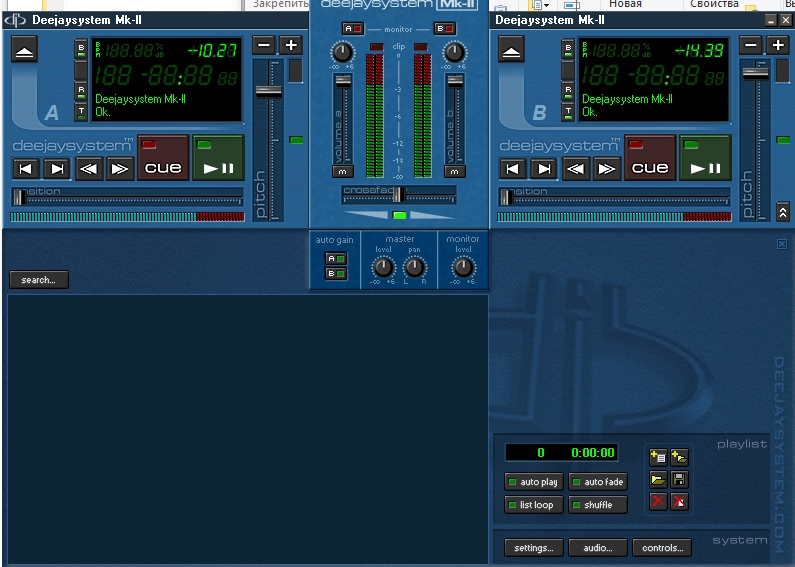Image resolution: width=795 pixels, height=567 pixels.
Task: Skip to previous track on deck A
Action: (x=27, y=169)
